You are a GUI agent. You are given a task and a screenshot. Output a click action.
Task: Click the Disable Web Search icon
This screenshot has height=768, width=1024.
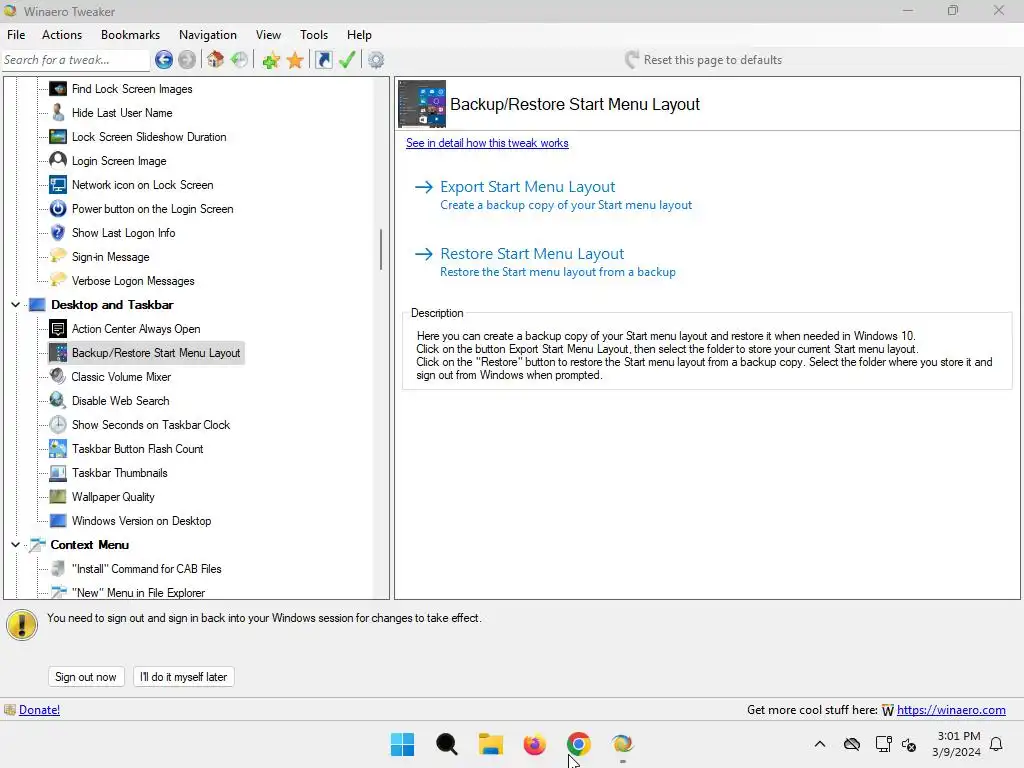58,400
